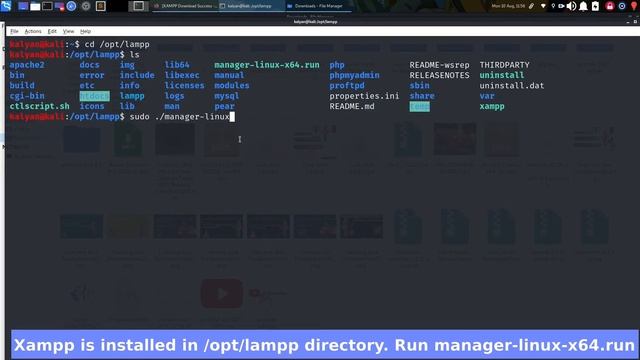Click 'THIRDPARTY' file name

tap(504, 65)
